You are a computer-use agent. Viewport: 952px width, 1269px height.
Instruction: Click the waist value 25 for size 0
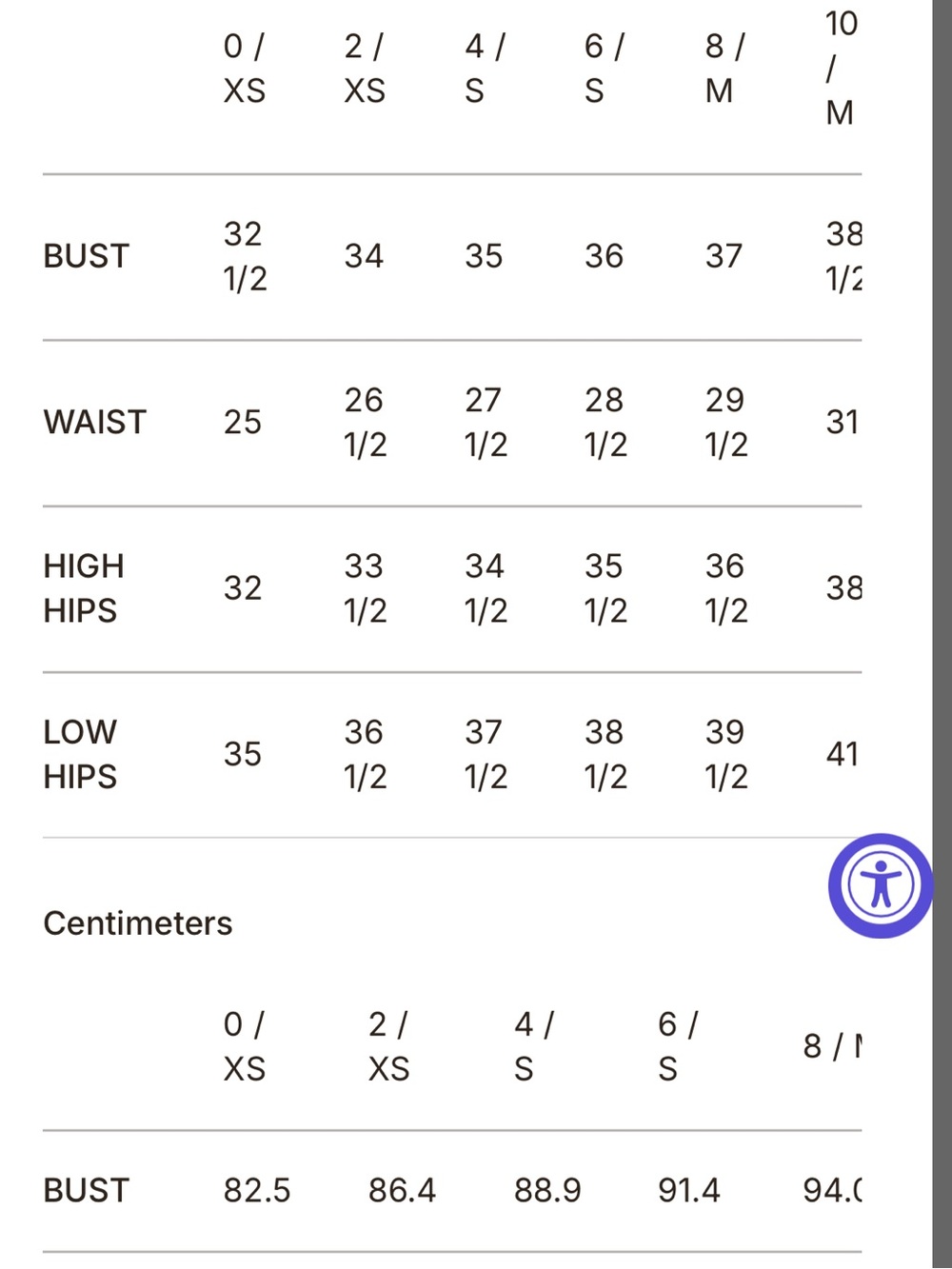(x=243, y=422)
